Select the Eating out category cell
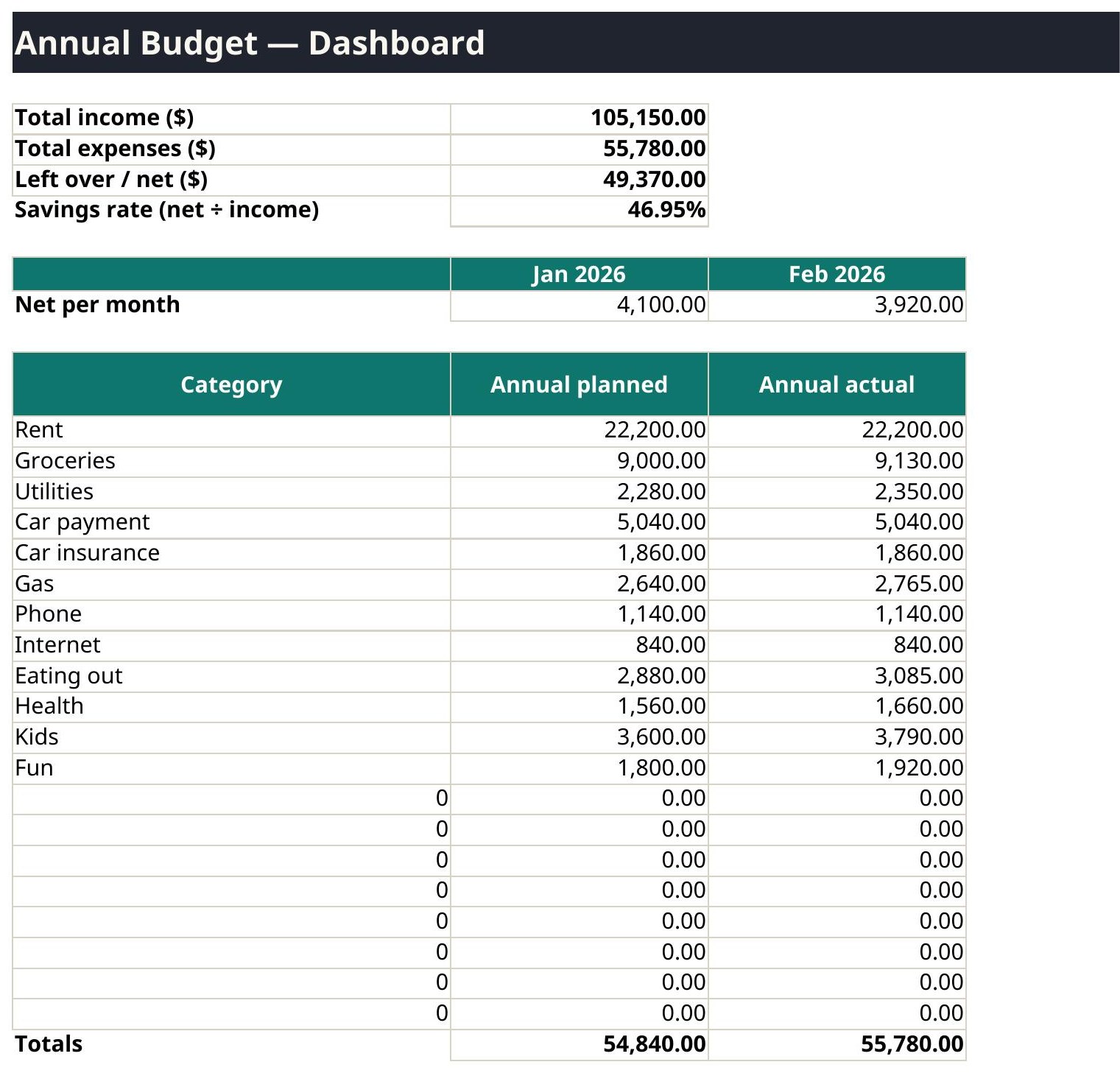 click(x=231, y=677)
